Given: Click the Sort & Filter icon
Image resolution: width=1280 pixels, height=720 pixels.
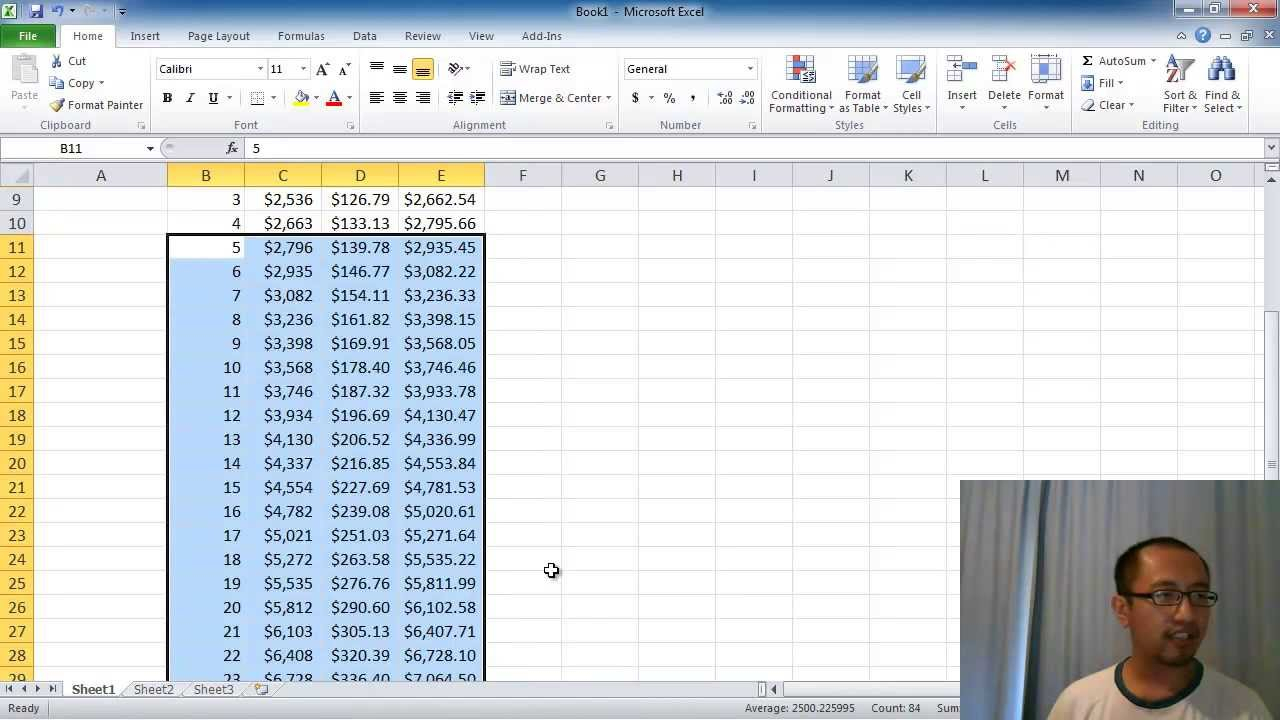Looking at the screenshot, I should [1180, 71].
